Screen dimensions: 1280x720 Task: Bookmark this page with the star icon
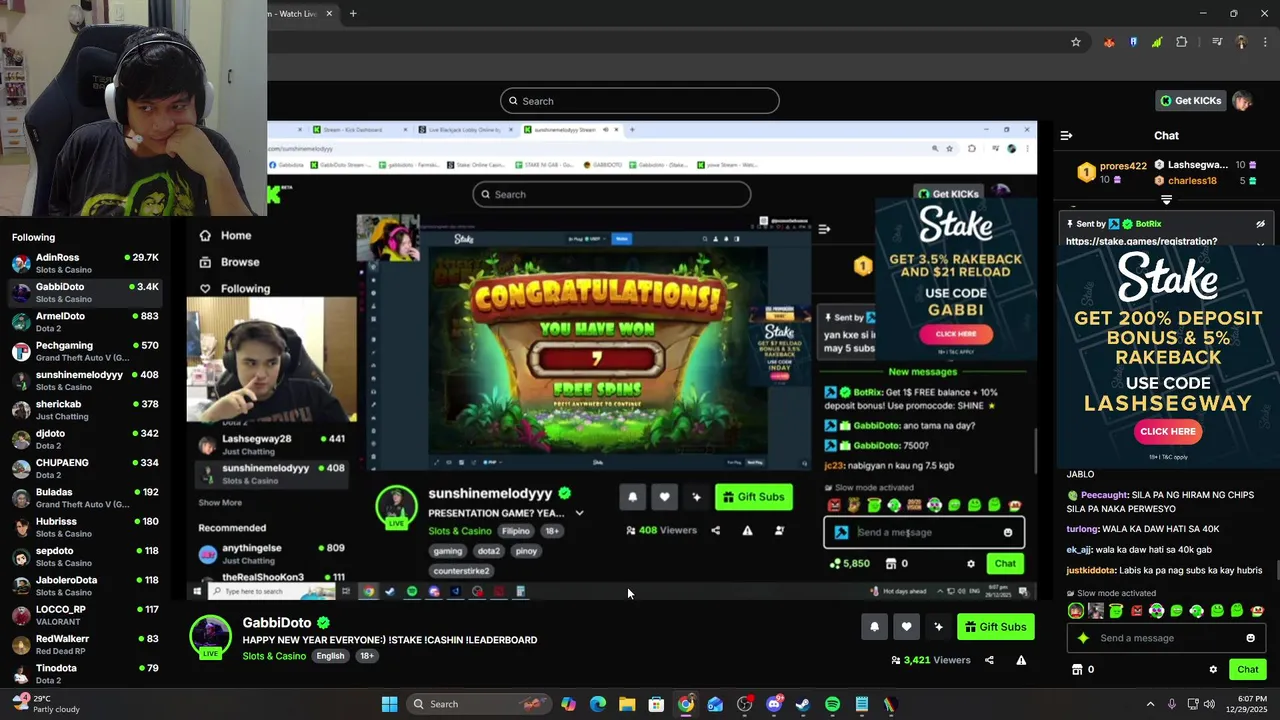click(1076, 42)
